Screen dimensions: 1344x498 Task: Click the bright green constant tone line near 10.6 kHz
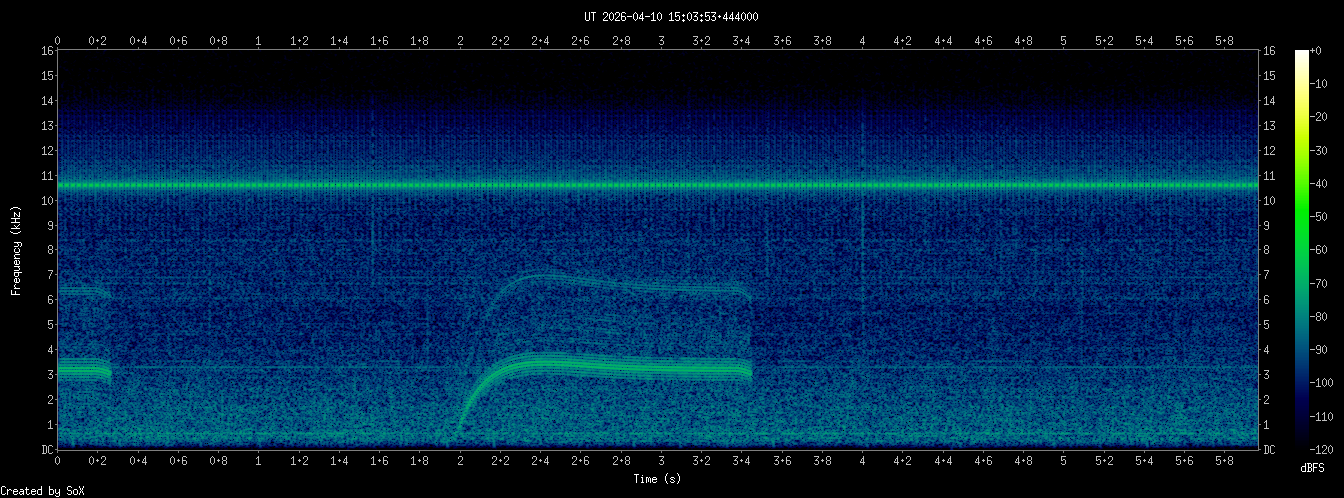658,185
